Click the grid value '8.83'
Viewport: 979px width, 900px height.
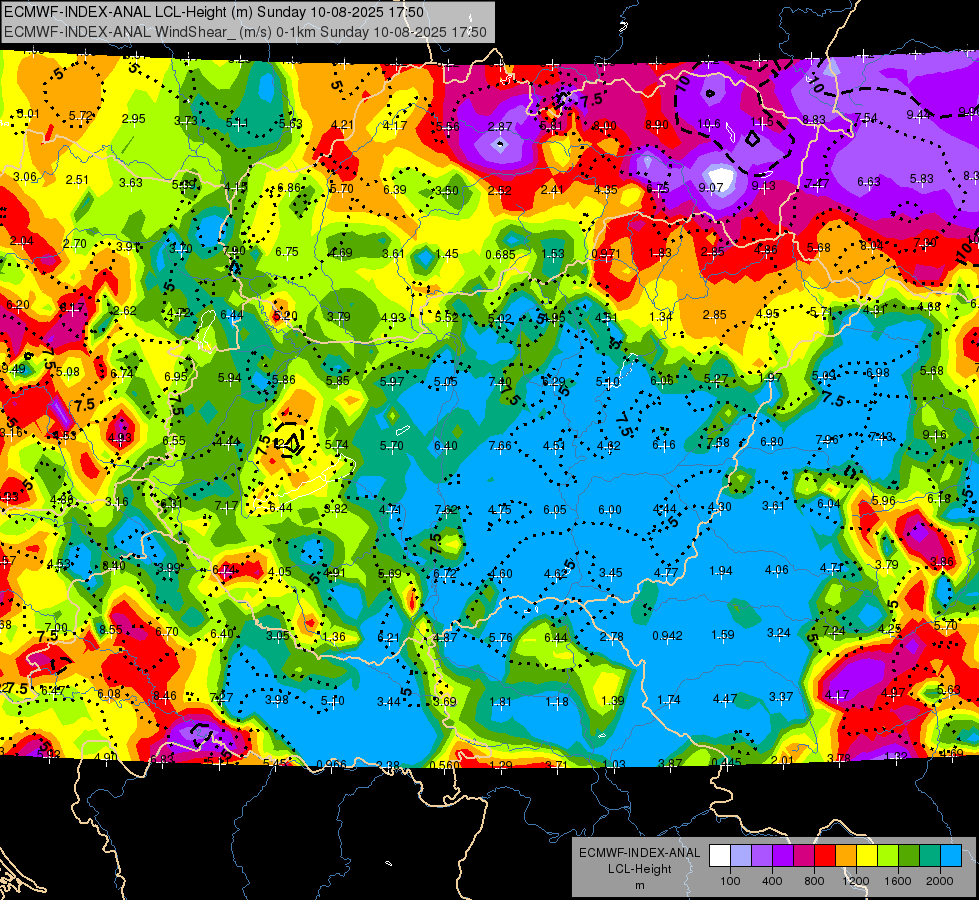814,119
